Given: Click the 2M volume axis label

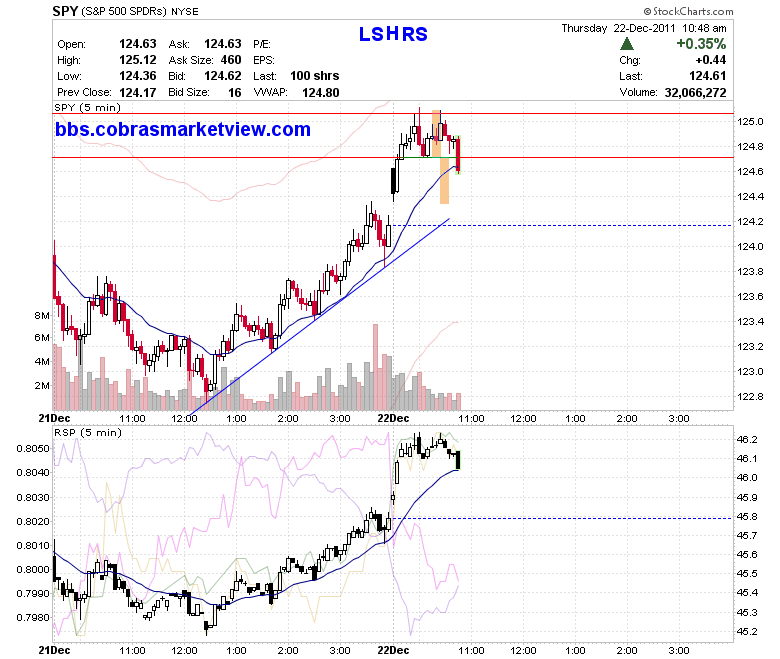Looking at the screenshot, I should [x=42, y=385].
